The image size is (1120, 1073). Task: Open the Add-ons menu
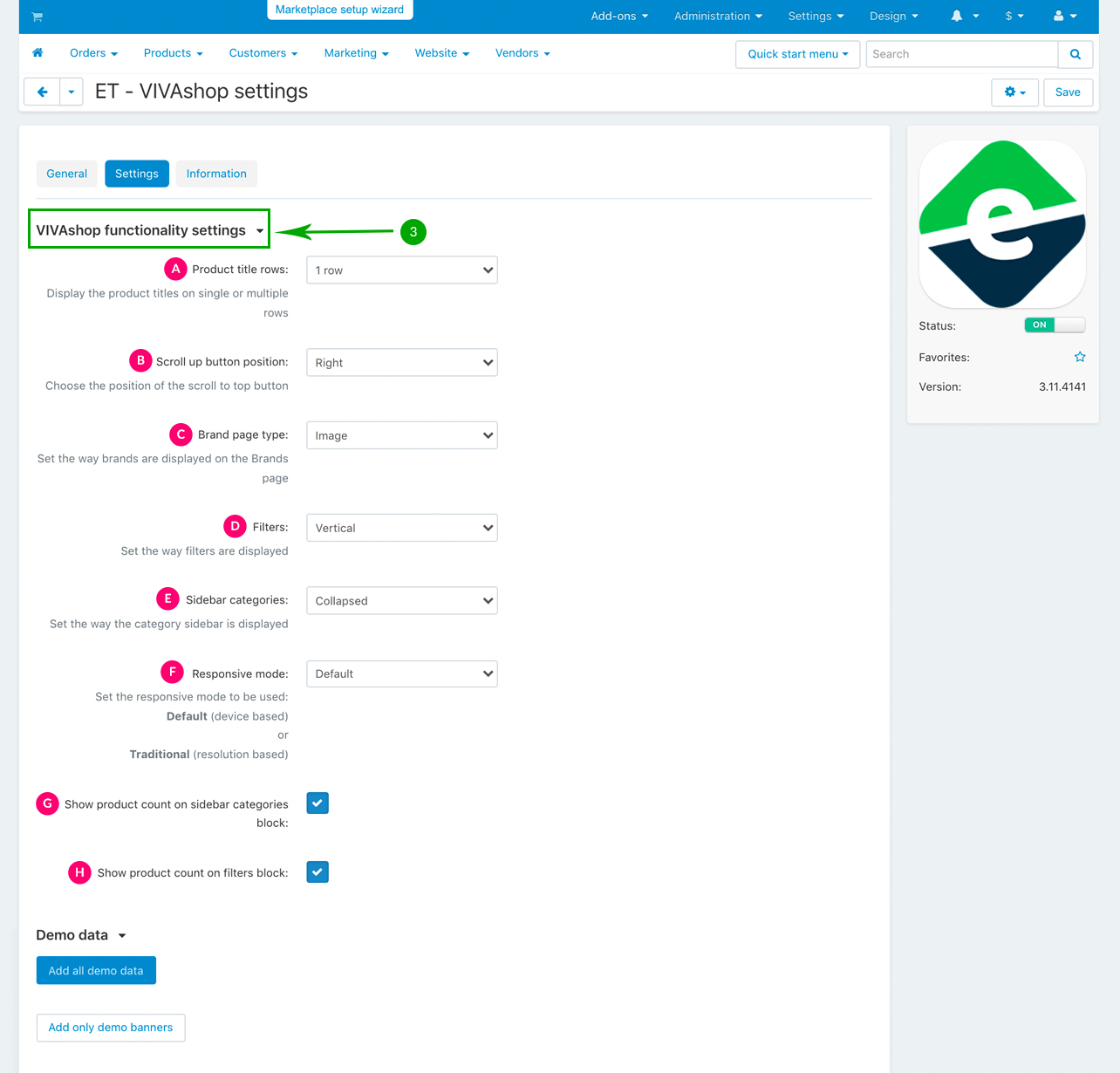pos(619,17)
